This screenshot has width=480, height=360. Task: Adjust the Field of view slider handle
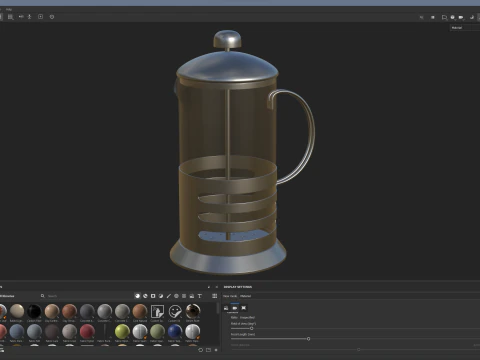click(x=252, y=328)
